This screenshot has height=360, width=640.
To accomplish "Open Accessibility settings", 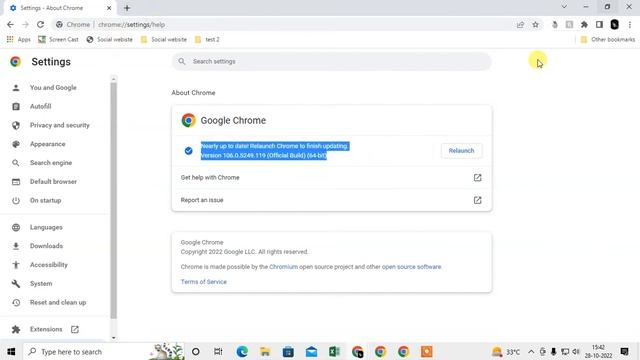I will coord(49,265).
